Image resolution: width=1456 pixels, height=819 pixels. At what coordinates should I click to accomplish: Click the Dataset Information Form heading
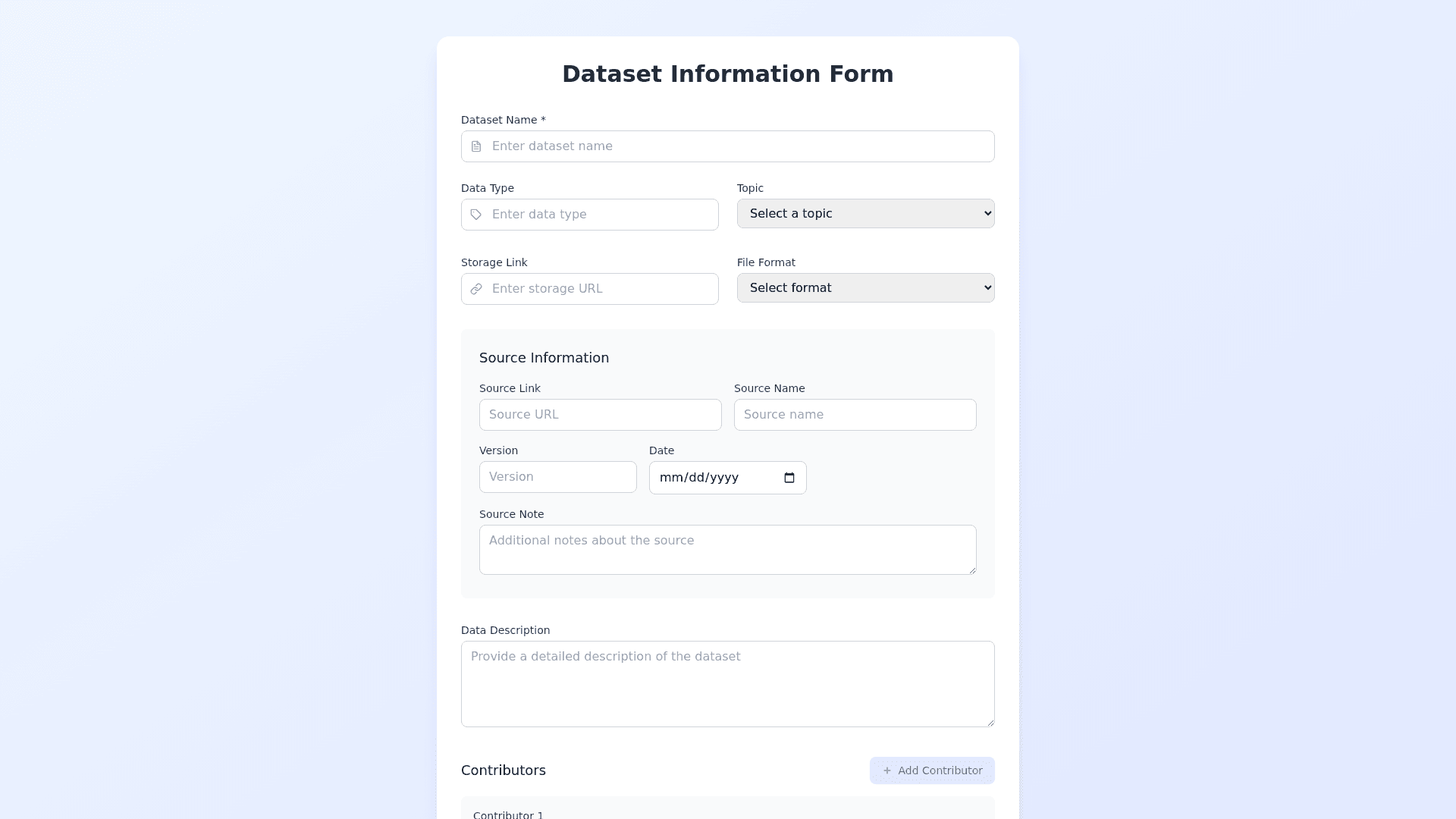[727, 74]
